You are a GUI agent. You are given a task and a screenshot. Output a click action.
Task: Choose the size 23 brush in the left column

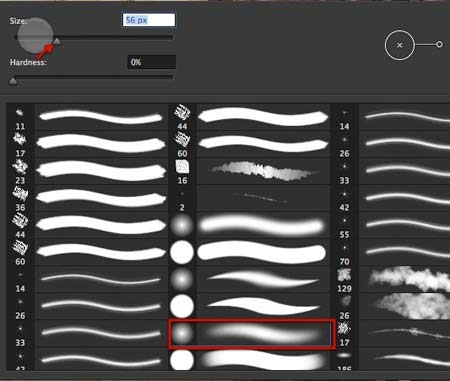(x=87, y=171)
